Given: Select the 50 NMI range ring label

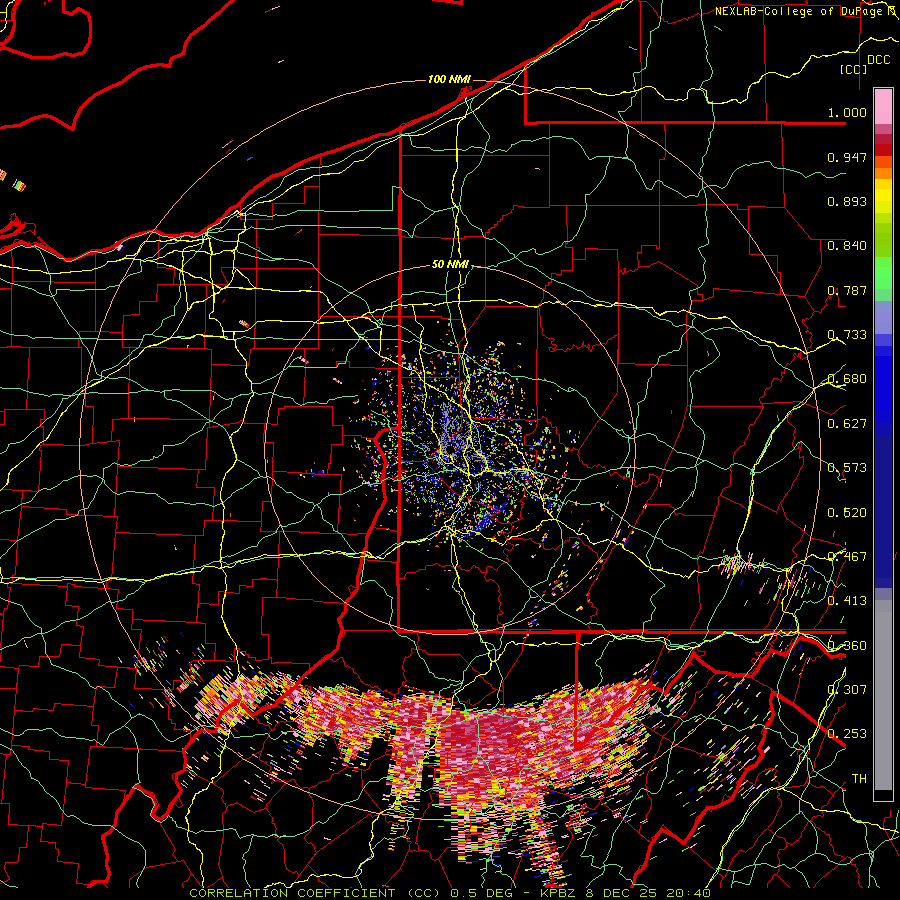Looking at the screenshot, I should [450, 264].
